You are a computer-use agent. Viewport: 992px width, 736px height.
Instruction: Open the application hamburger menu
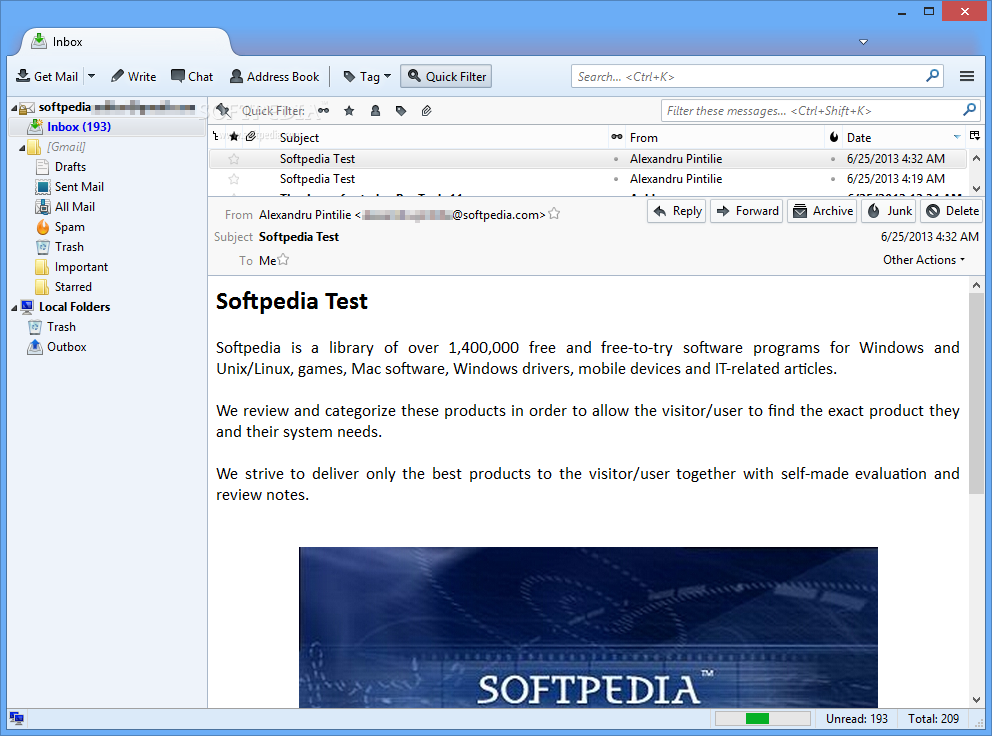966,77
